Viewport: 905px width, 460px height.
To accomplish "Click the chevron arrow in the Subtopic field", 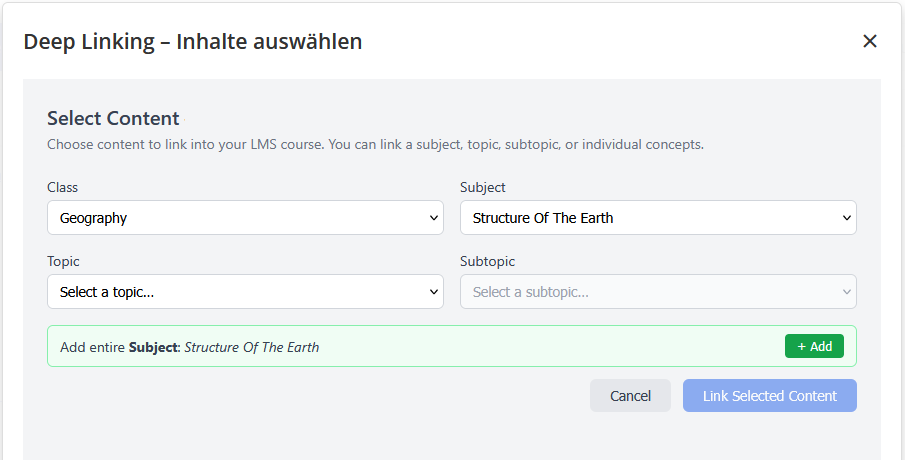I will click(x=847, y=292).
